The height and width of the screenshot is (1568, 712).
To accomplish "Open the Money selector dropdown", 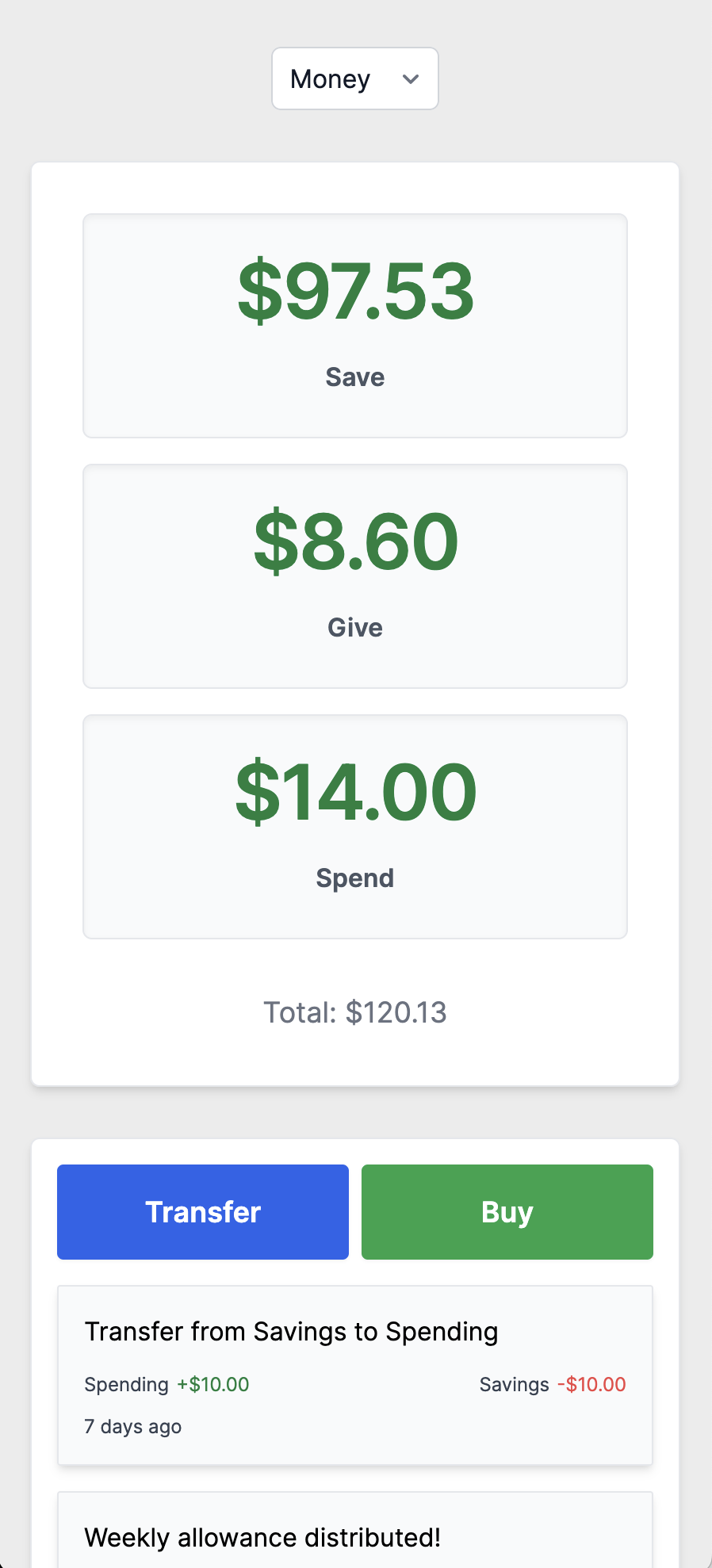I will point(354,78).
